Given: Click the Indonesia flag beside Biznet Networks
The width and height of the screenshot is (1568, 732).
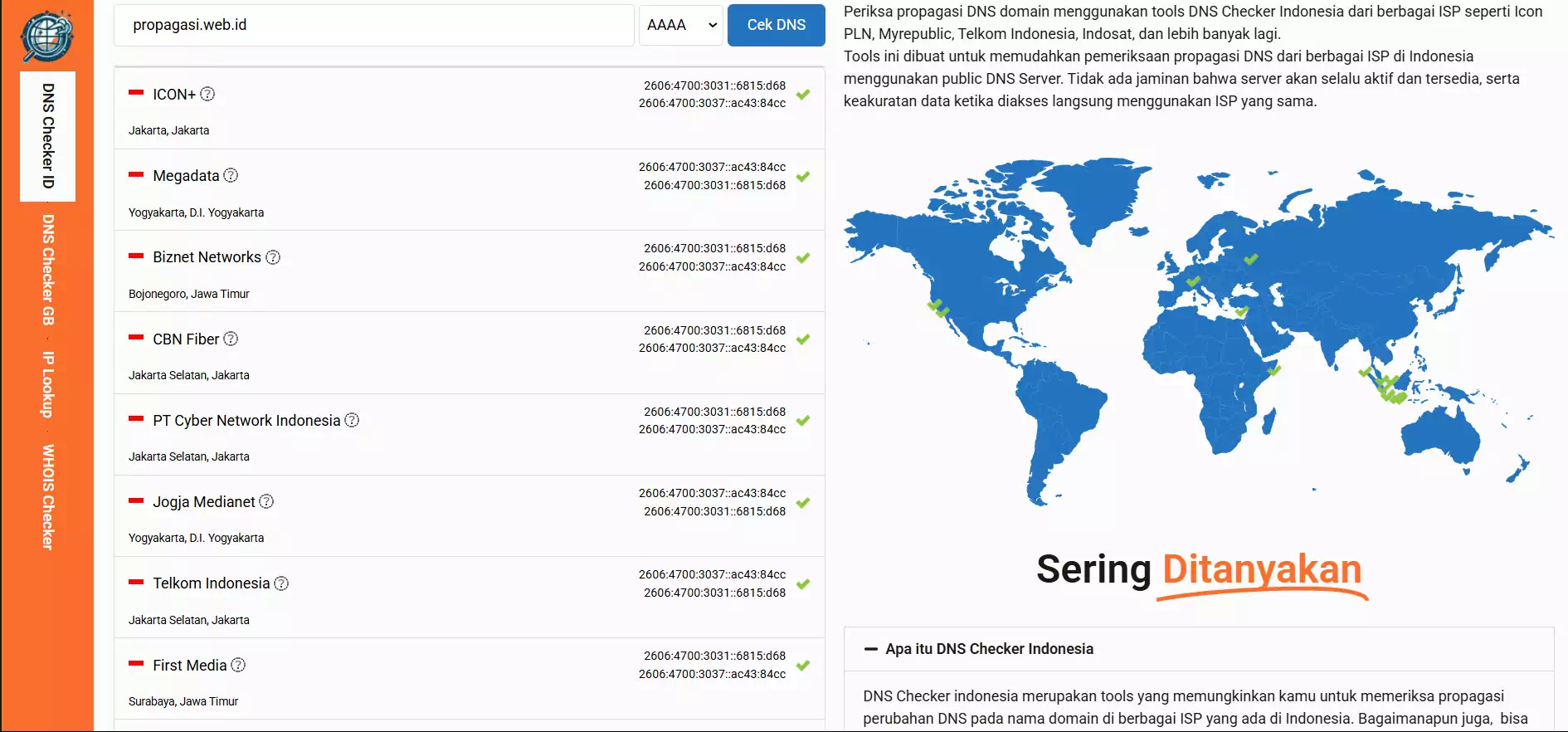Looking at the screenshot, I should [x=136, y=256].
